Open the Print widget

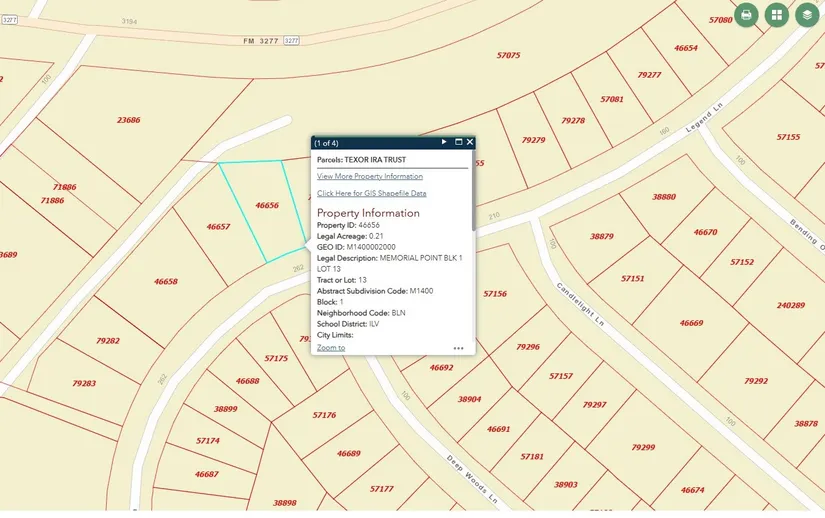[746, 15]
